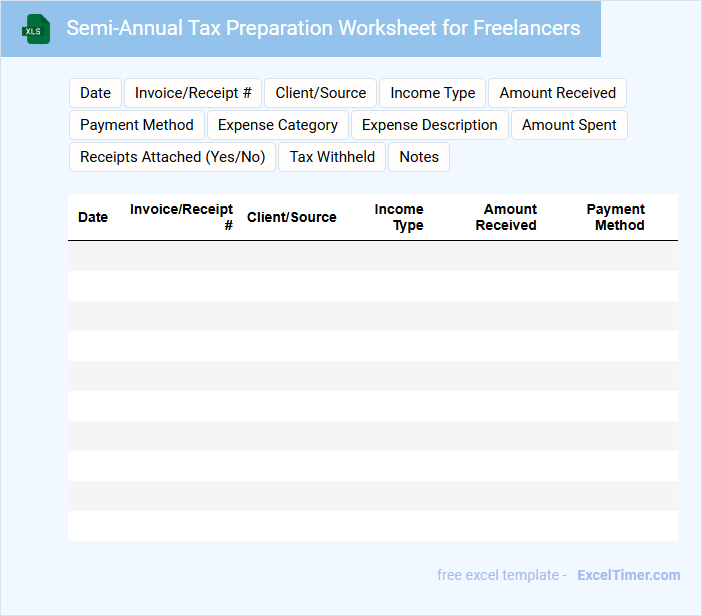Click the Tax Withheld tag
Image resolution: width=702 pixels, height=616 pixels.
click(x=332, y=157)
